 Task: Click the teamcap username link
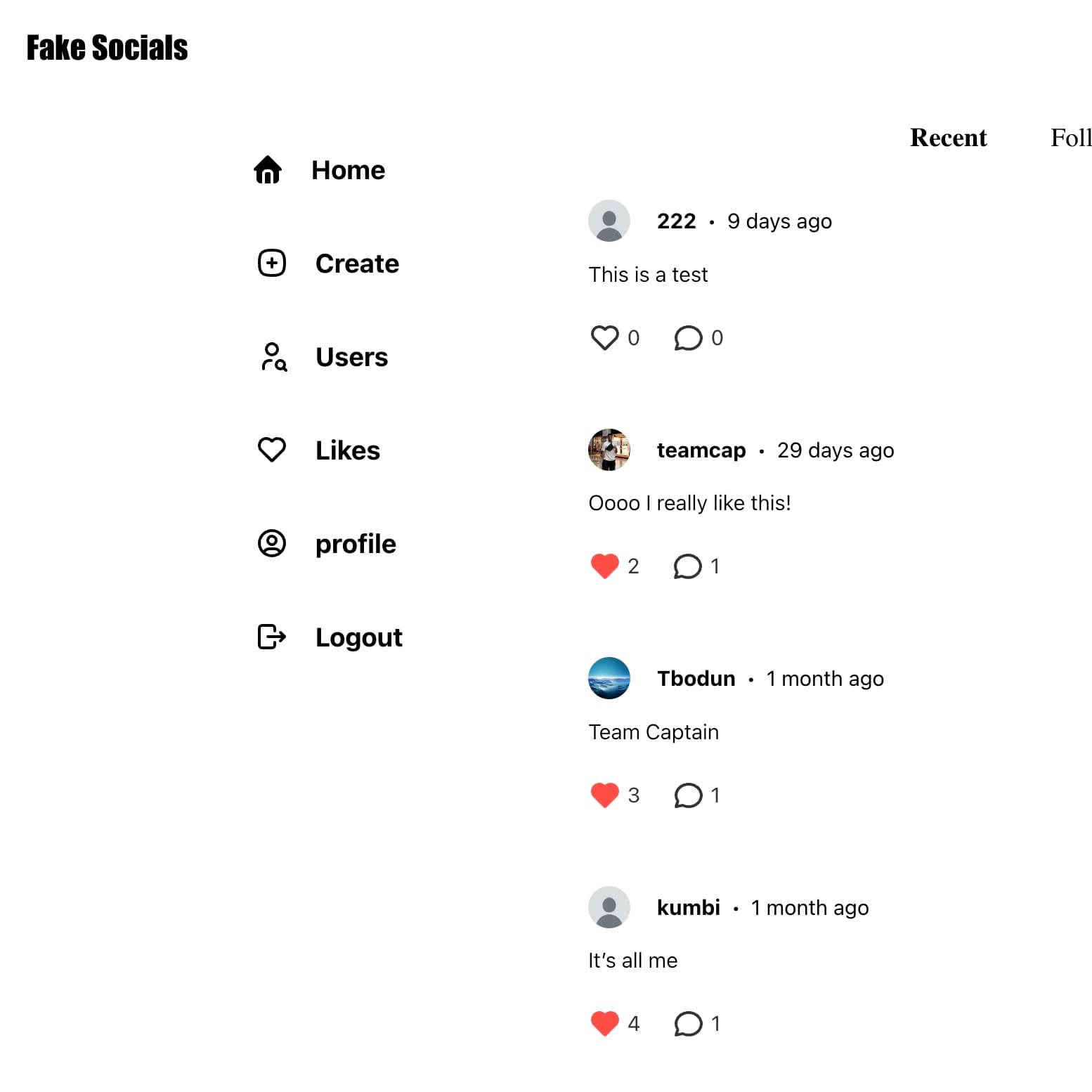point(701,450)
